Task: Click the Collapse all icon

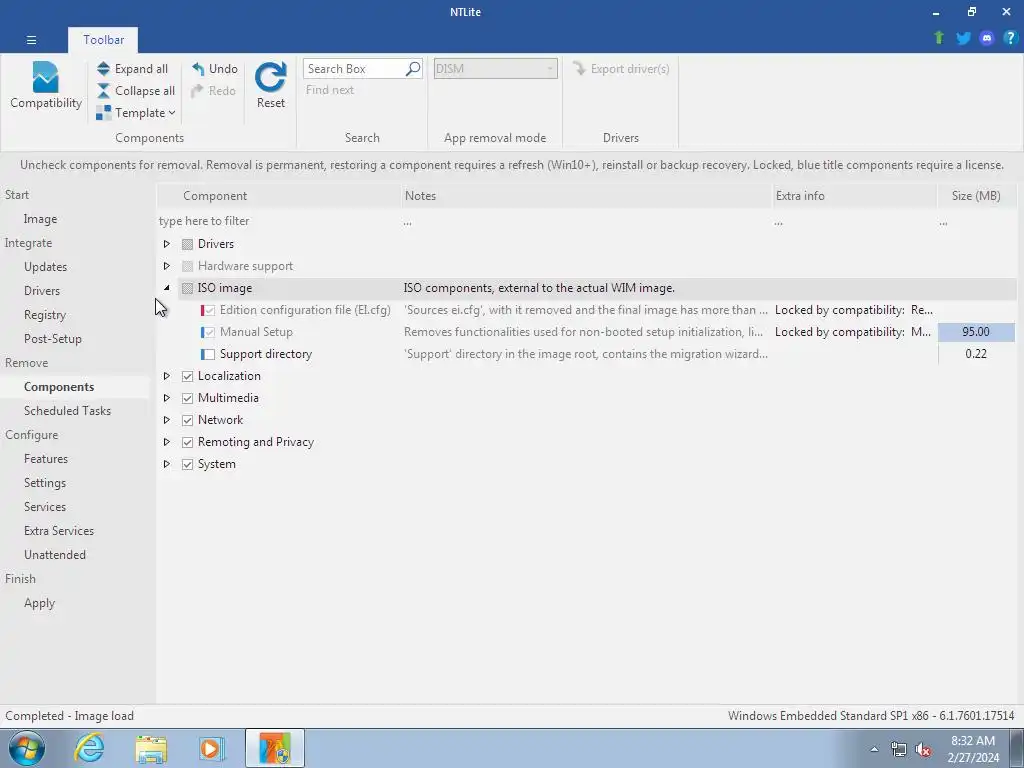Action: (103, 91)
